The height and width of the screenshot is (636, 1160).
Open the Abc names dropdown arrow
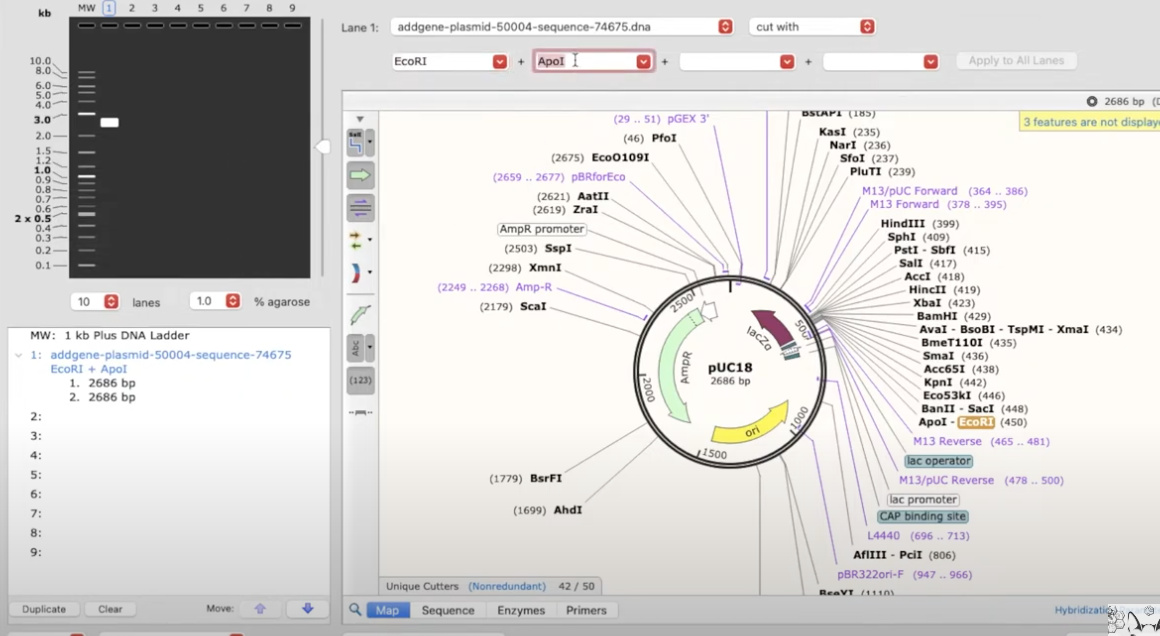[370, 348]
